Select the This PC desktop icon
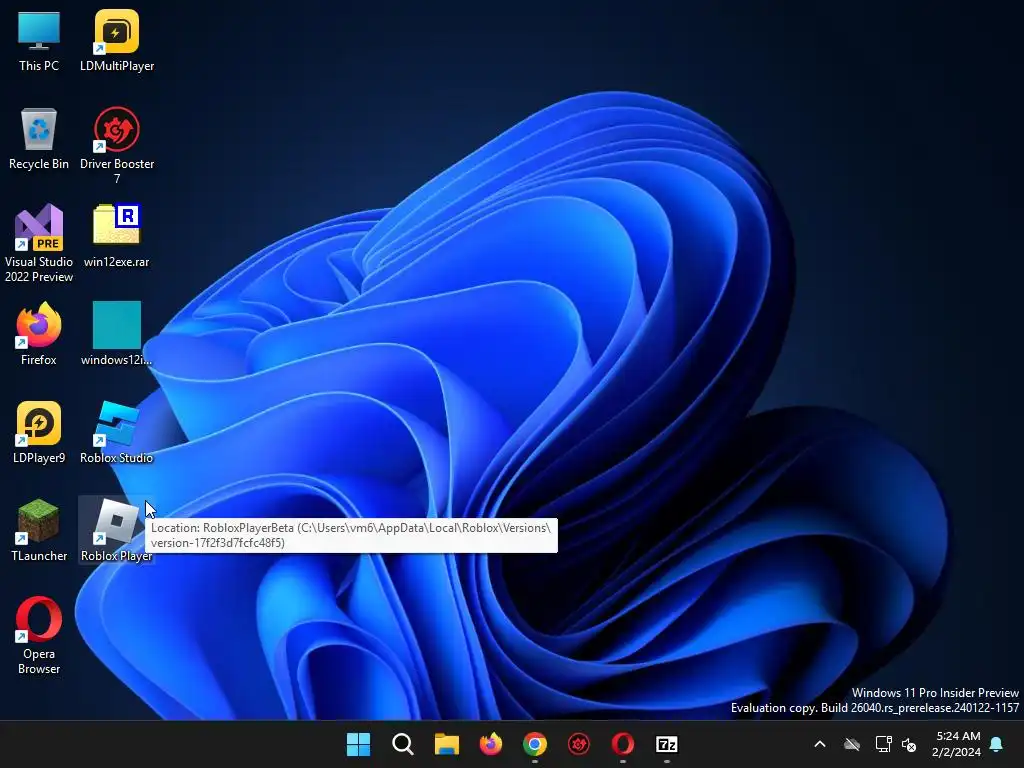 point(39,40)
